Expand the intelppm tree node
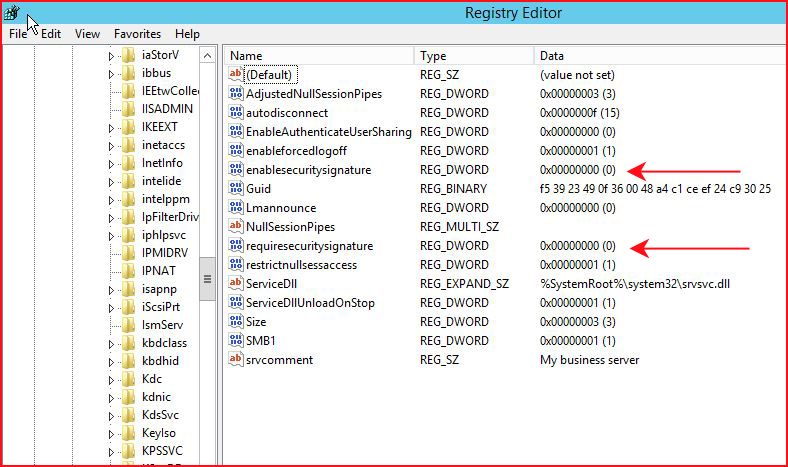 pos(111,200)
